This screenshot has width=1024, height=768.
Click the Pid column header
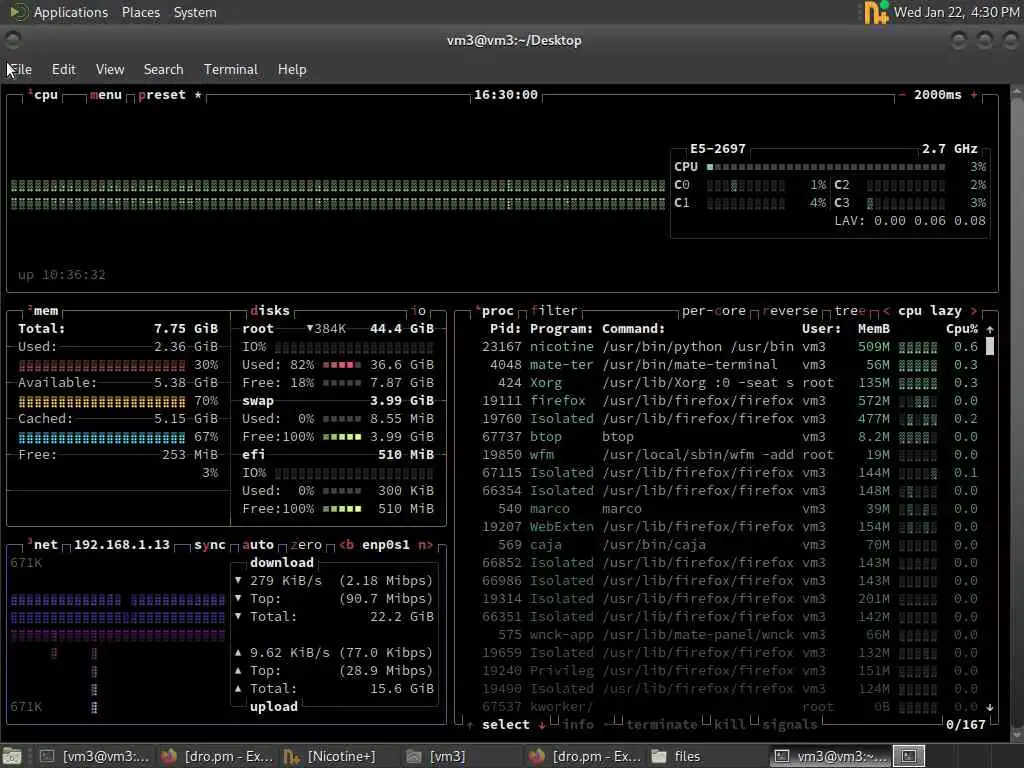pos(505,328)
